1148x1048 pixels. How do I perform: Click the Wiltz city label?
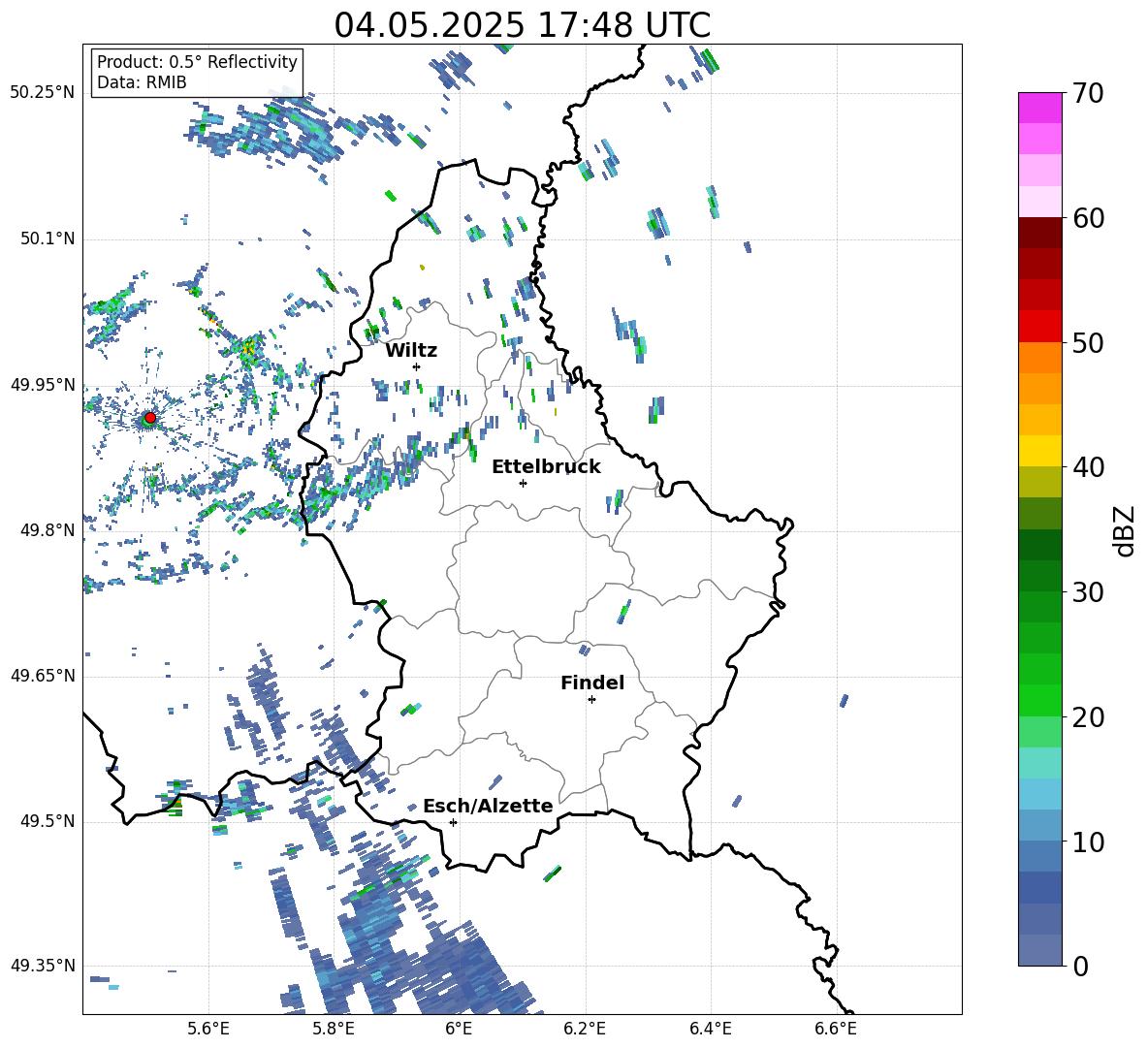pos(411,351)
